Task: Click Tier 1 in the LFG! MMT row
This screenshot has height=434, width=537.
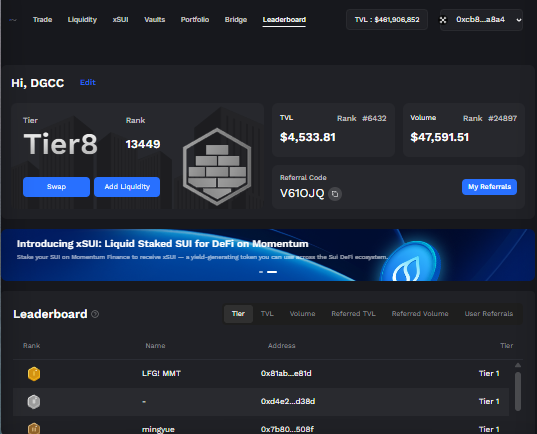Action: point(489,373)
